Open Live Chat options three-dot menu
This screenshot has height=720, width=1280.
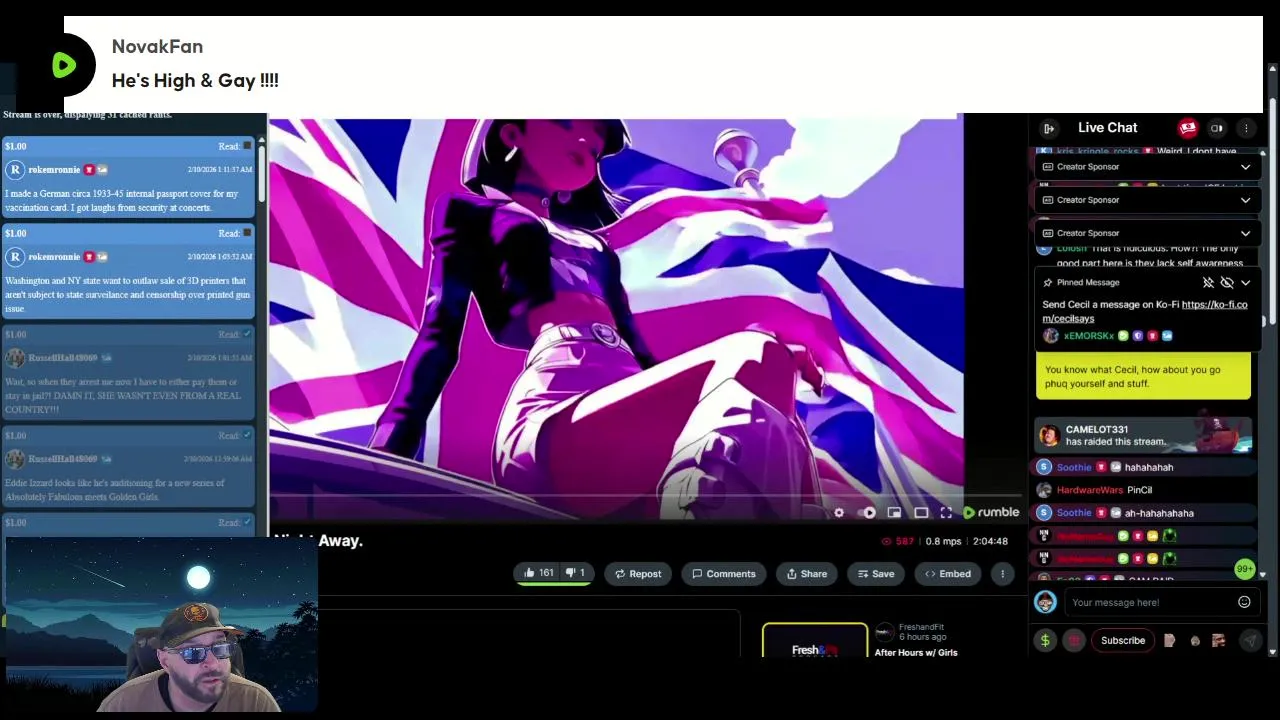pos(1246,128)
